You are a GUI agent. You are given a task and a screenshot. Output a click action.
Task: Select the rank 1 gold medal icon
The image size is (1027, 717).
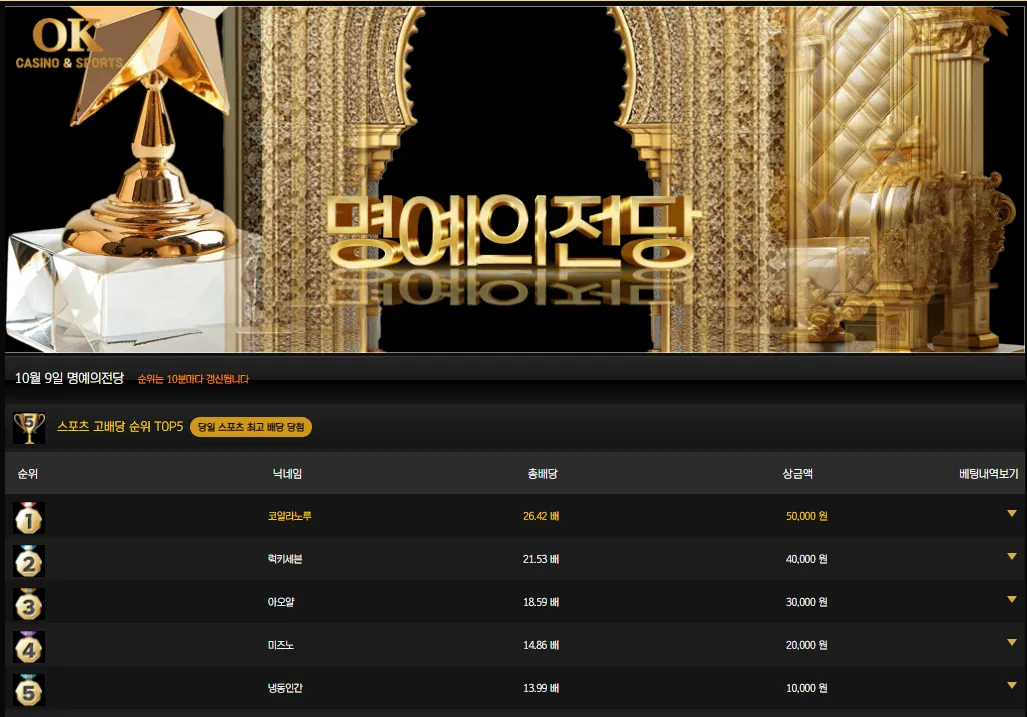pos(29,517)
